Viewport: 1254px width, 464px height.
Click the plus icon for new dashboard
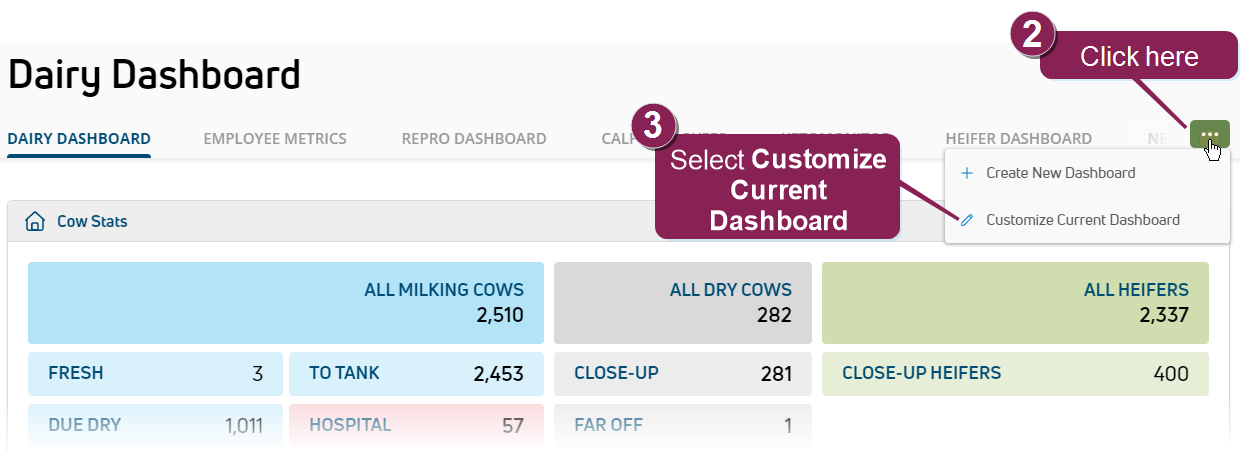(x=967, y=173)
